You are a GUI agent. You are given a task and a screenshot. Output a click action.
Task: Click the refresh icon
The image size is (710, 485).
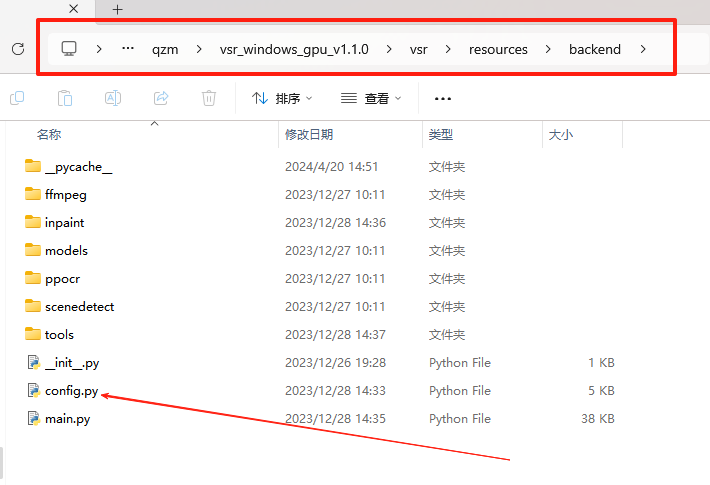(18, 49)
